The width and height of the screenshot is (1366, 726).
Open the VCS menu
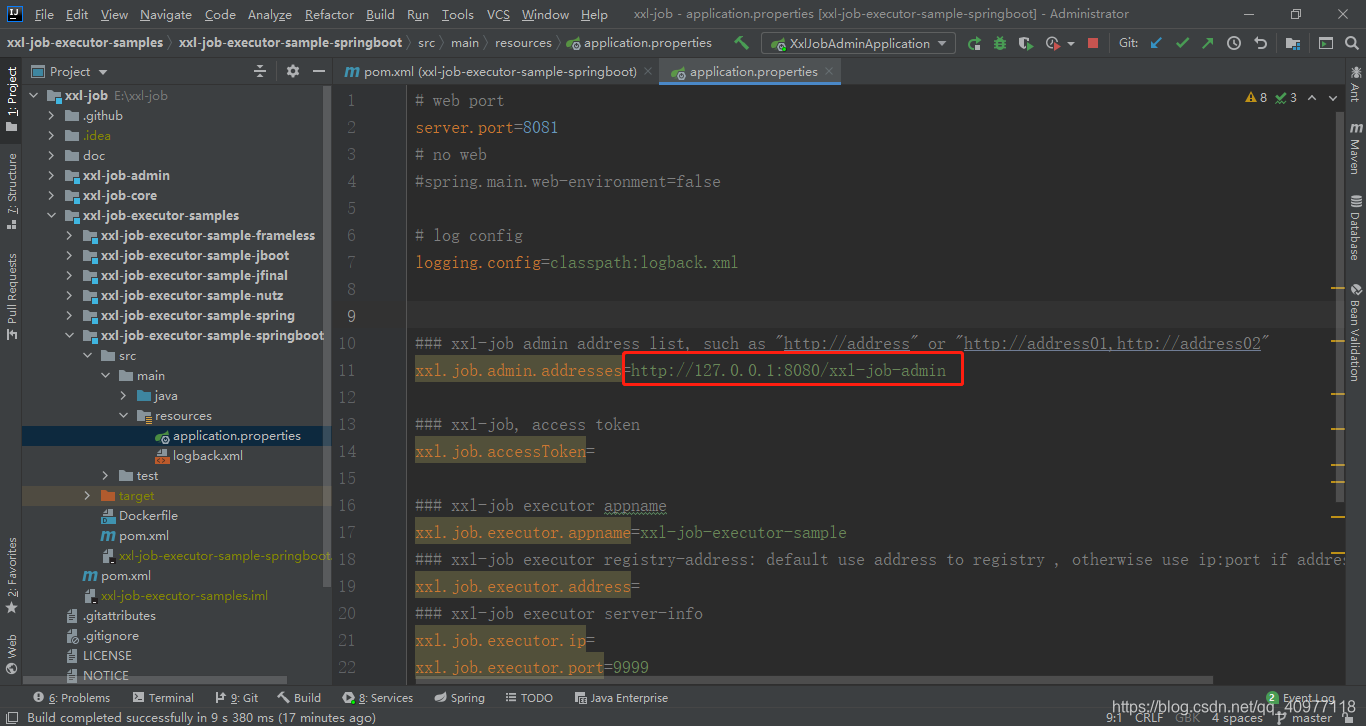498,14
